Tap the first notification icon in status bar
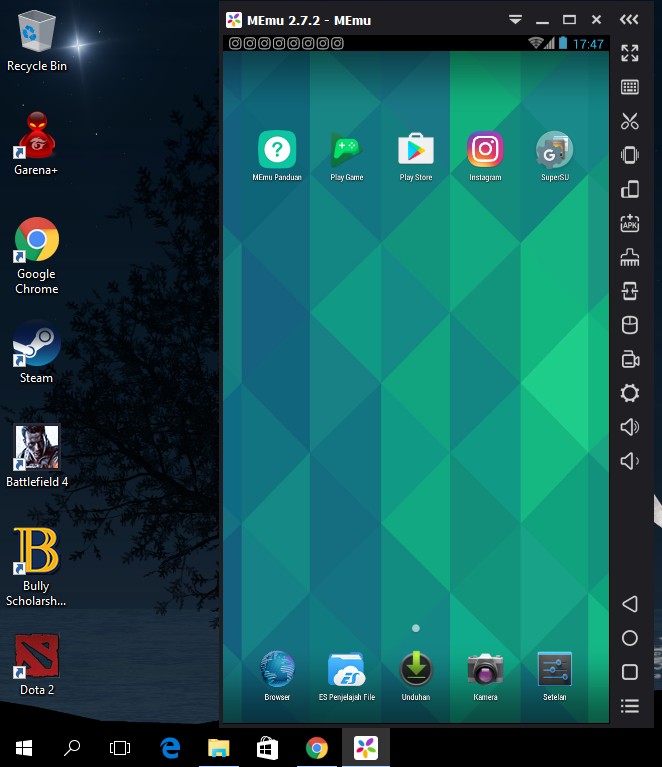Viewport: 662px width, 767px height. click(x=235, y=44)
